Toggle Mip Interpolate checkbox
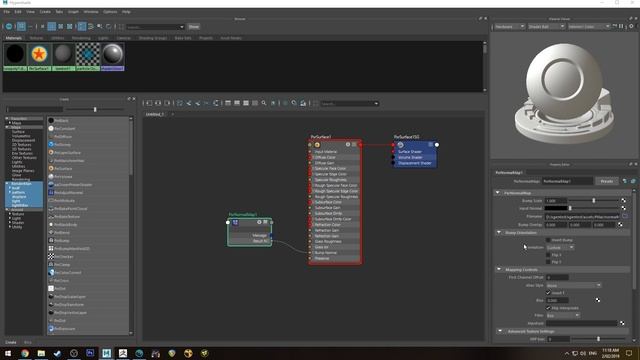This screenshot has width=640, height=360. click(x=548, y=308)
